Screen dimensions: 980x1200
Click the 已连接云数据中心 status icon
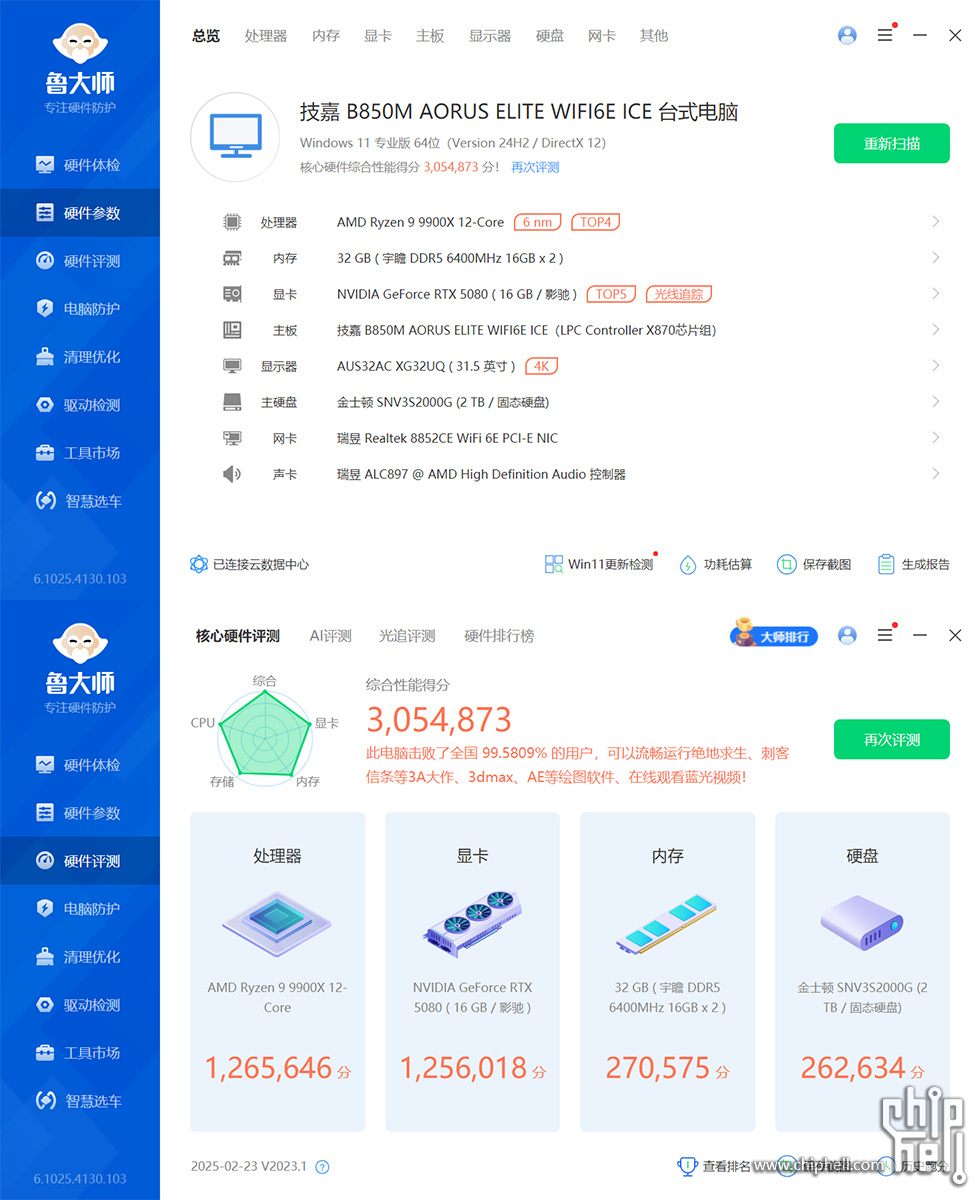pyautogui.click(x=199, y=564)
